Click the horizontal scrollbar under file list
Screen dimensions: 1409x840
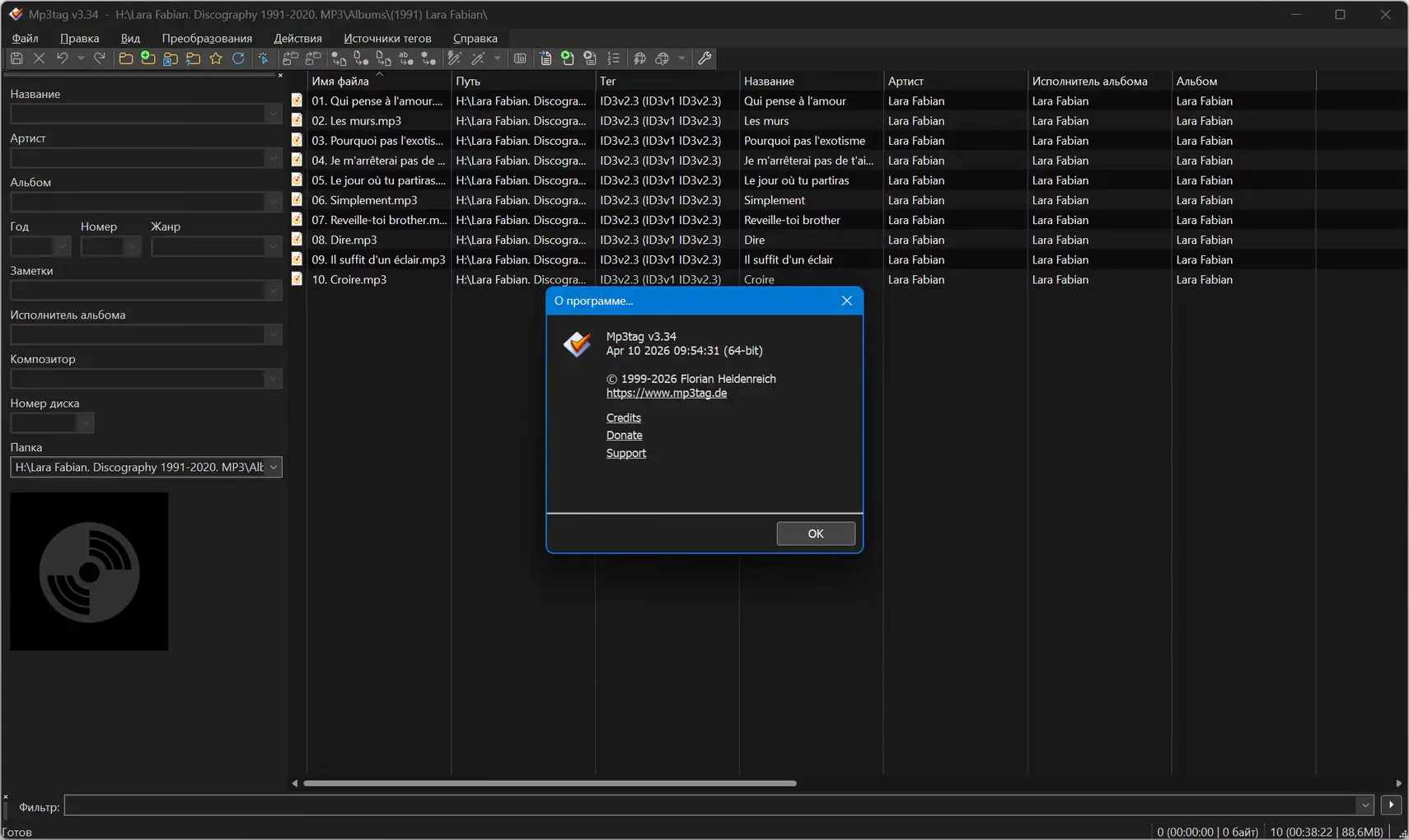pos(550,783)
